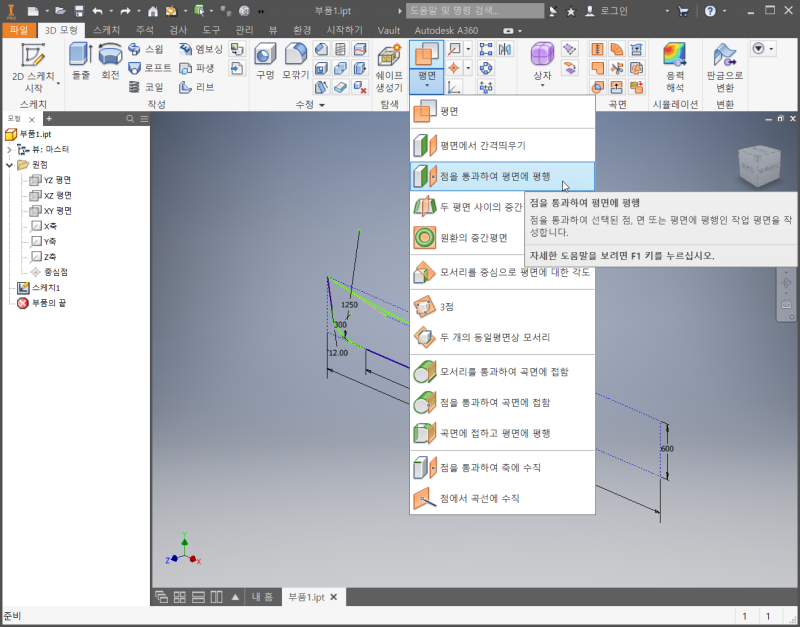Viewport: 800px width, 627px height.
Task: Open Stress Analysis (응력 해석)
Action: tap(675, 67)
